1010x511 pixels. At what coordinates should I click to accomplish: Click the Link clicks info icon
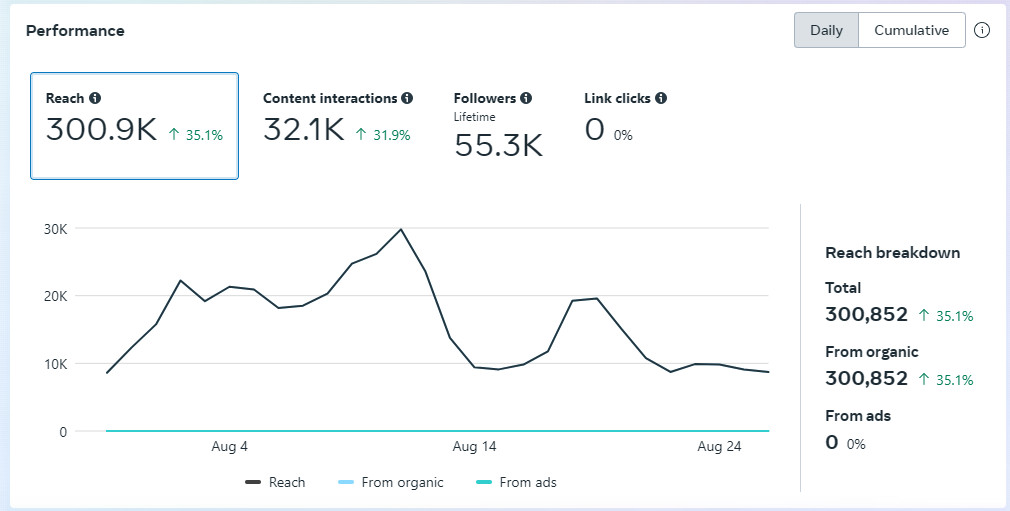click(x=661, y=98)
